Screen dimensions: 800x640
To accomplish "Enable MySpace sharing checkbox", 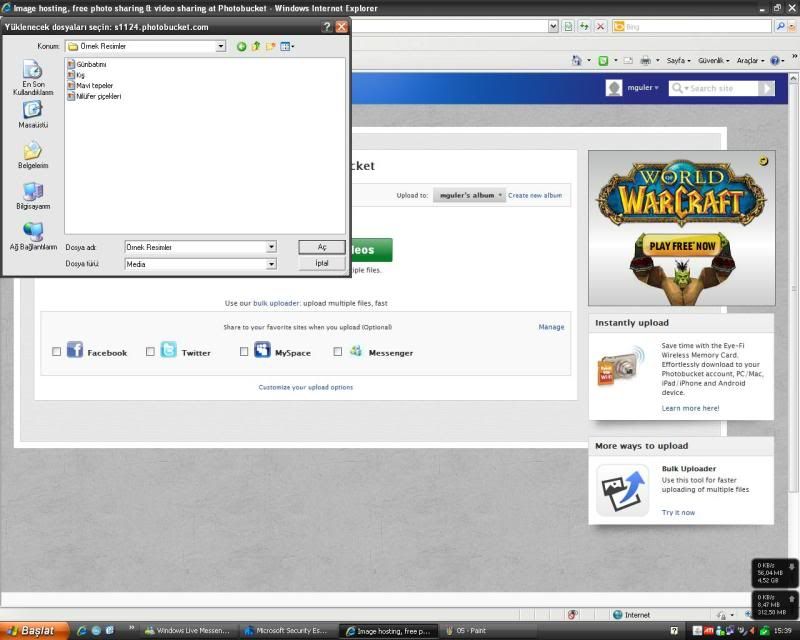I will click(244, 352).
